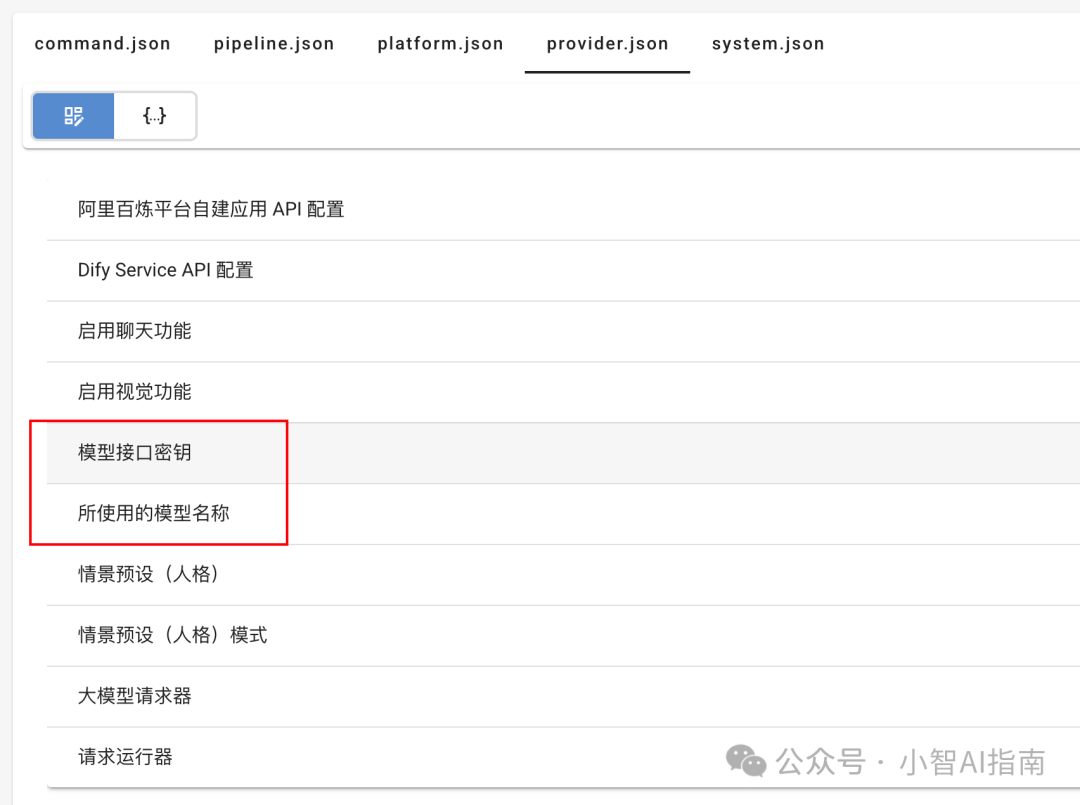Viewport: 1080px width, 805px height.
Task: Go to the system.json tab
Action: pyautogui.click(x=768, y=44)
